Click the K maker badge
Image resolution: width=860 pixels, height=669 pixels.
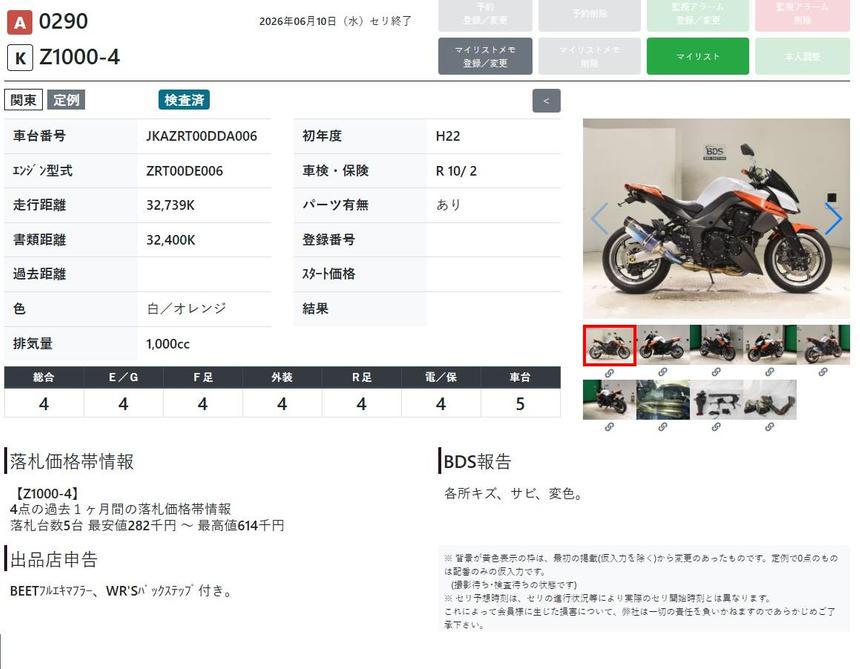coord(20,58)
